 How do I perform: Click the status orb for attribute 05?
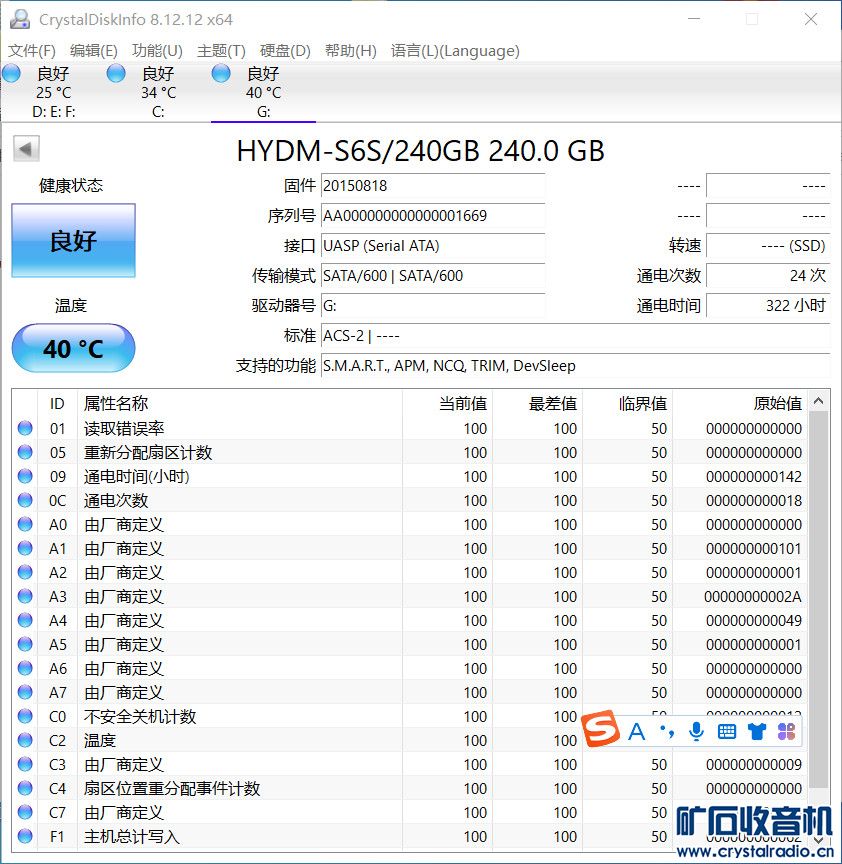(25, 452)
